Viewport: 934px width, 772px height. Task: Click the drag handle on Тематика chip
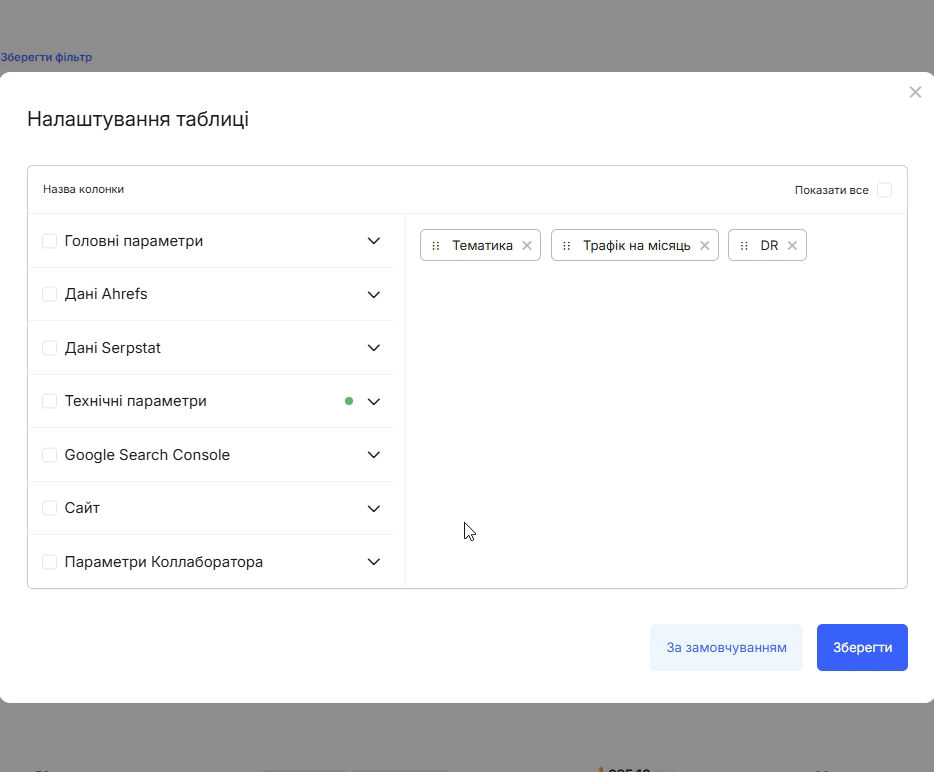point(435,245)
